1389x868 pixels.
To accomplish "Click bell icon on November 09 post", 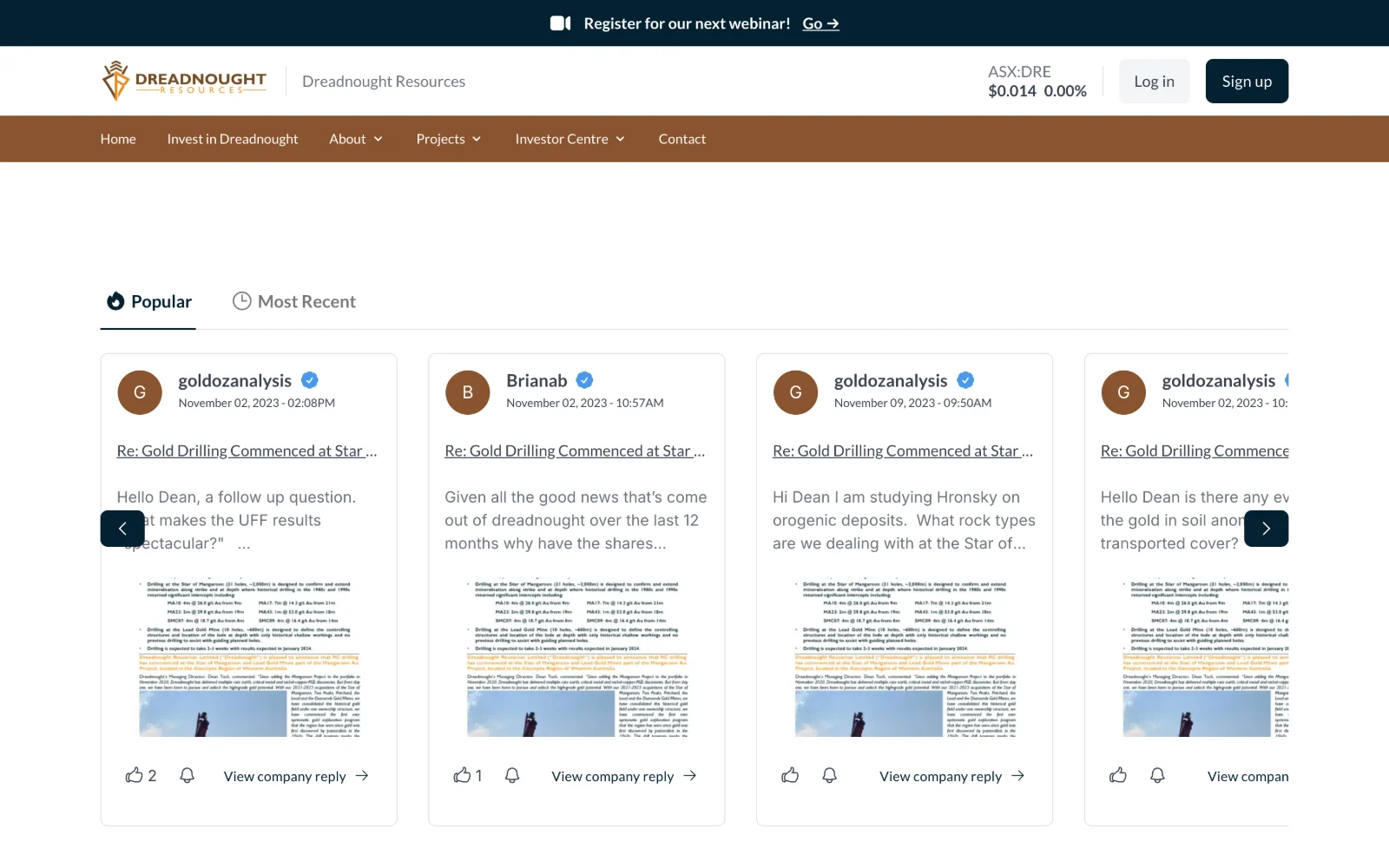I will [x=830, y=775].
